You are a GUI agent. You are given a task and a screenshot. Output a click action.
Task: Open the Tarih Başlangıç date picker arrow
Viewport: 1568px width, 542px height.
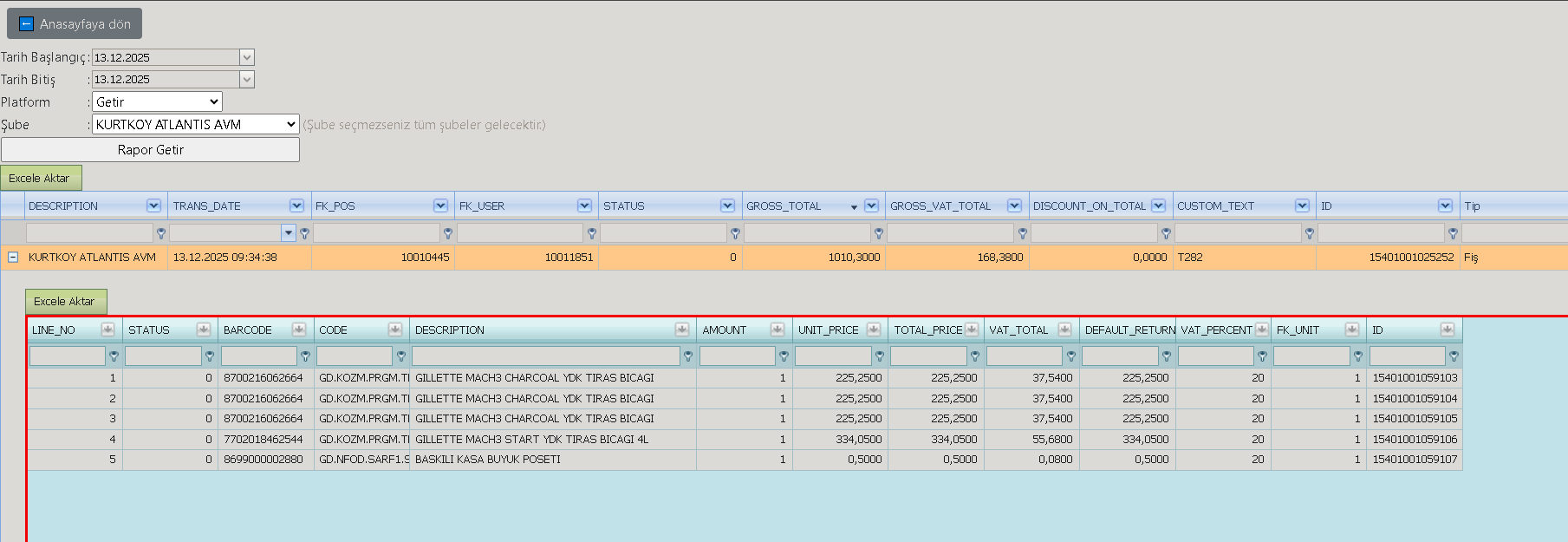point(247,57)
